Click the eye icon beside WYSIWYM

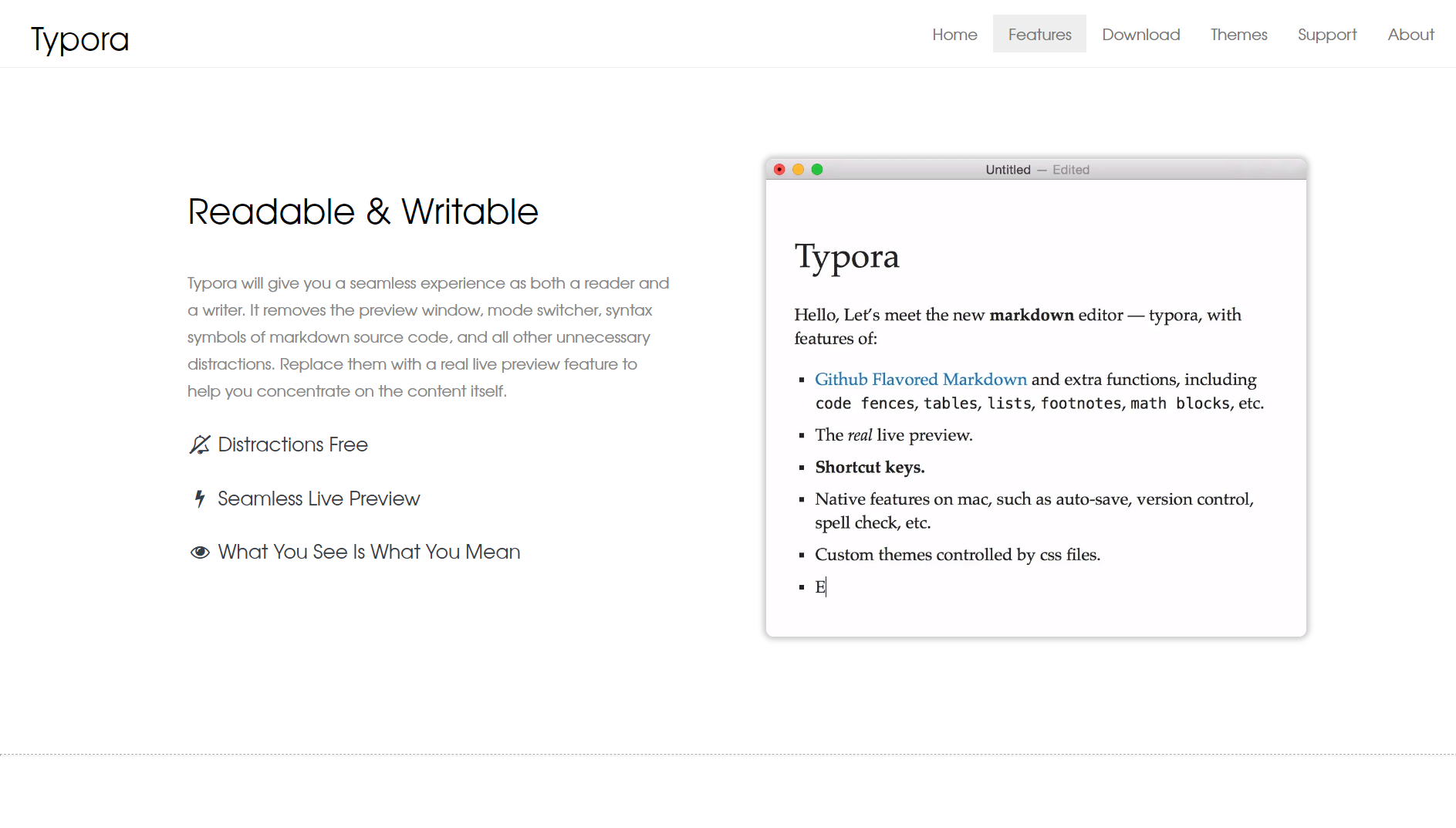click(x=200, y=553)
